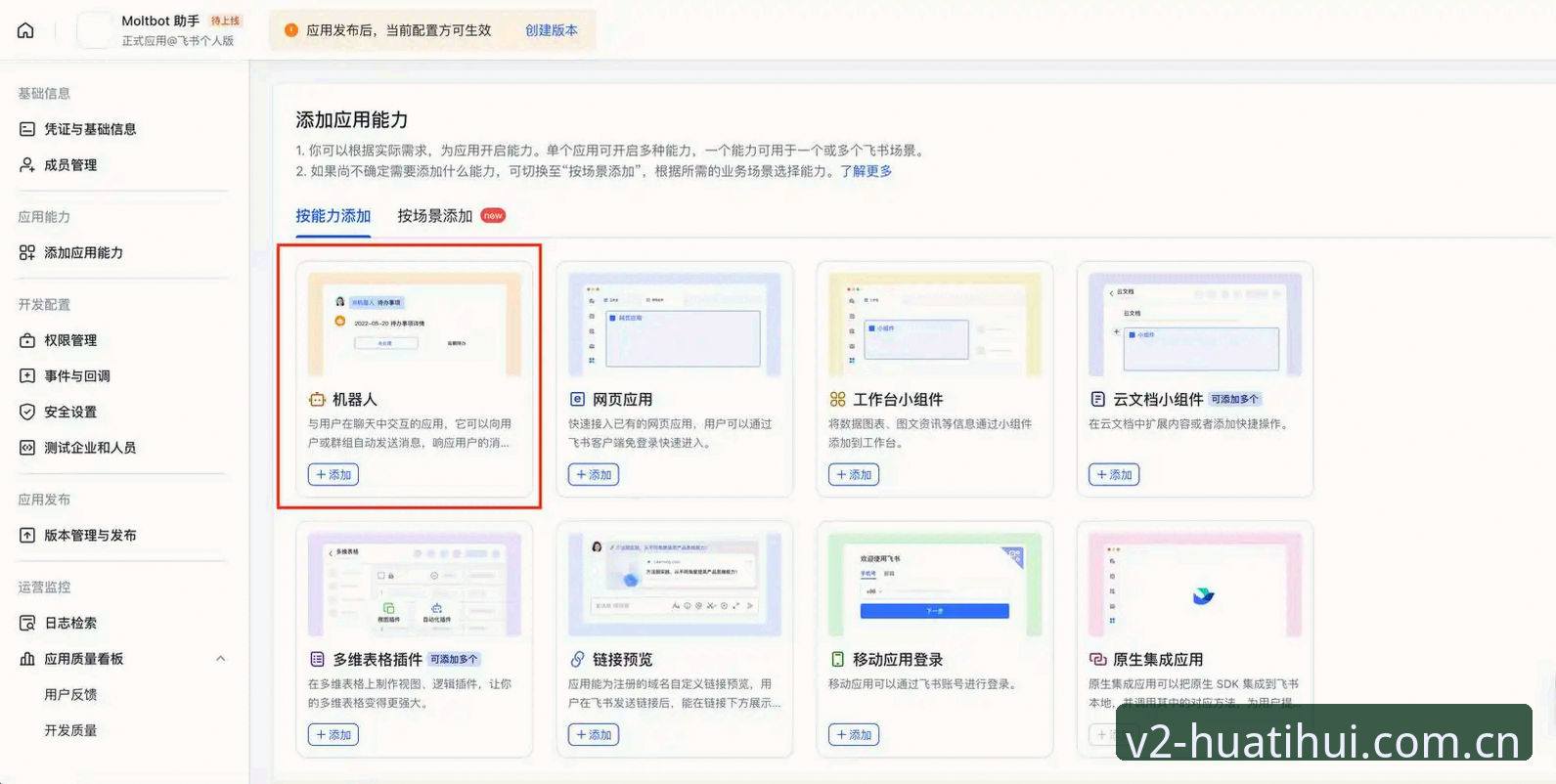Click the icon beside 网页应用 title
The image size is (1556, 784).
pos(577,399)
